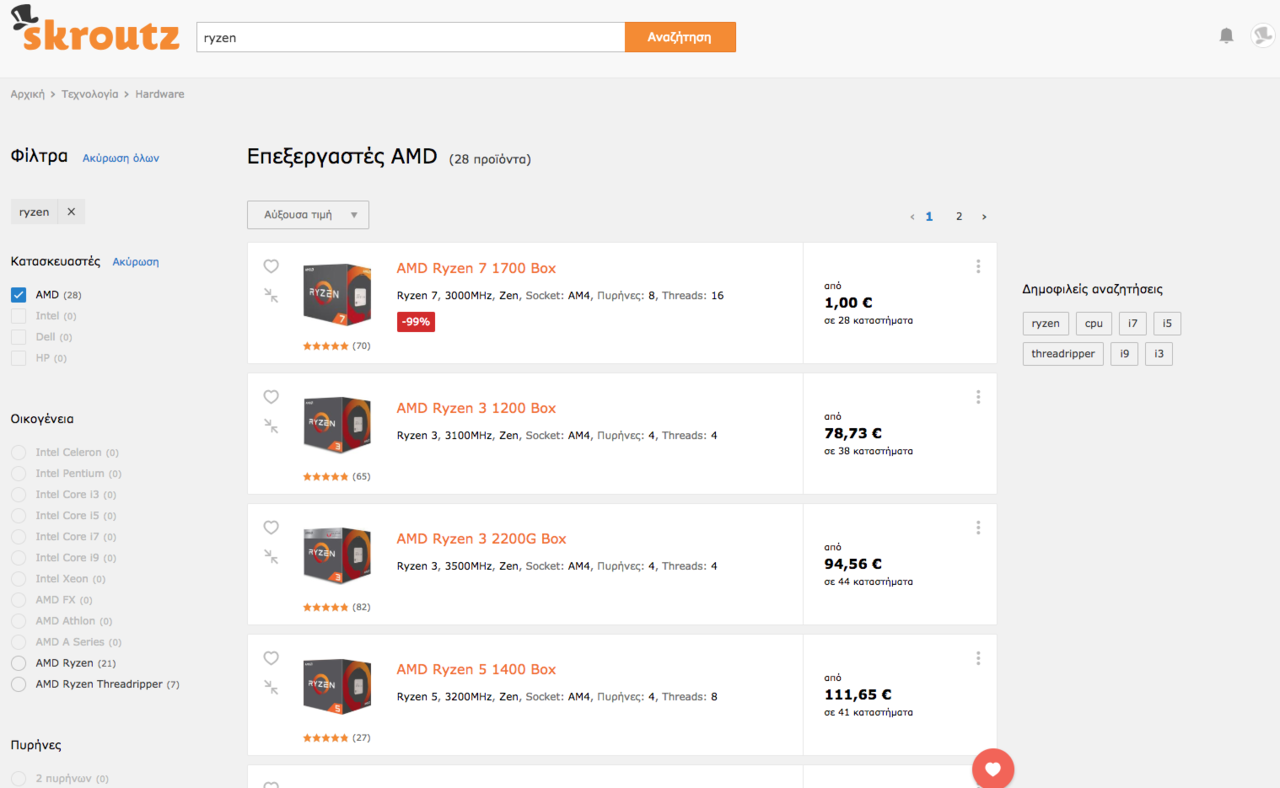Click the i3 popular search tag
The width and height of the screenshot is (1280, 788).
[1159, 354]
